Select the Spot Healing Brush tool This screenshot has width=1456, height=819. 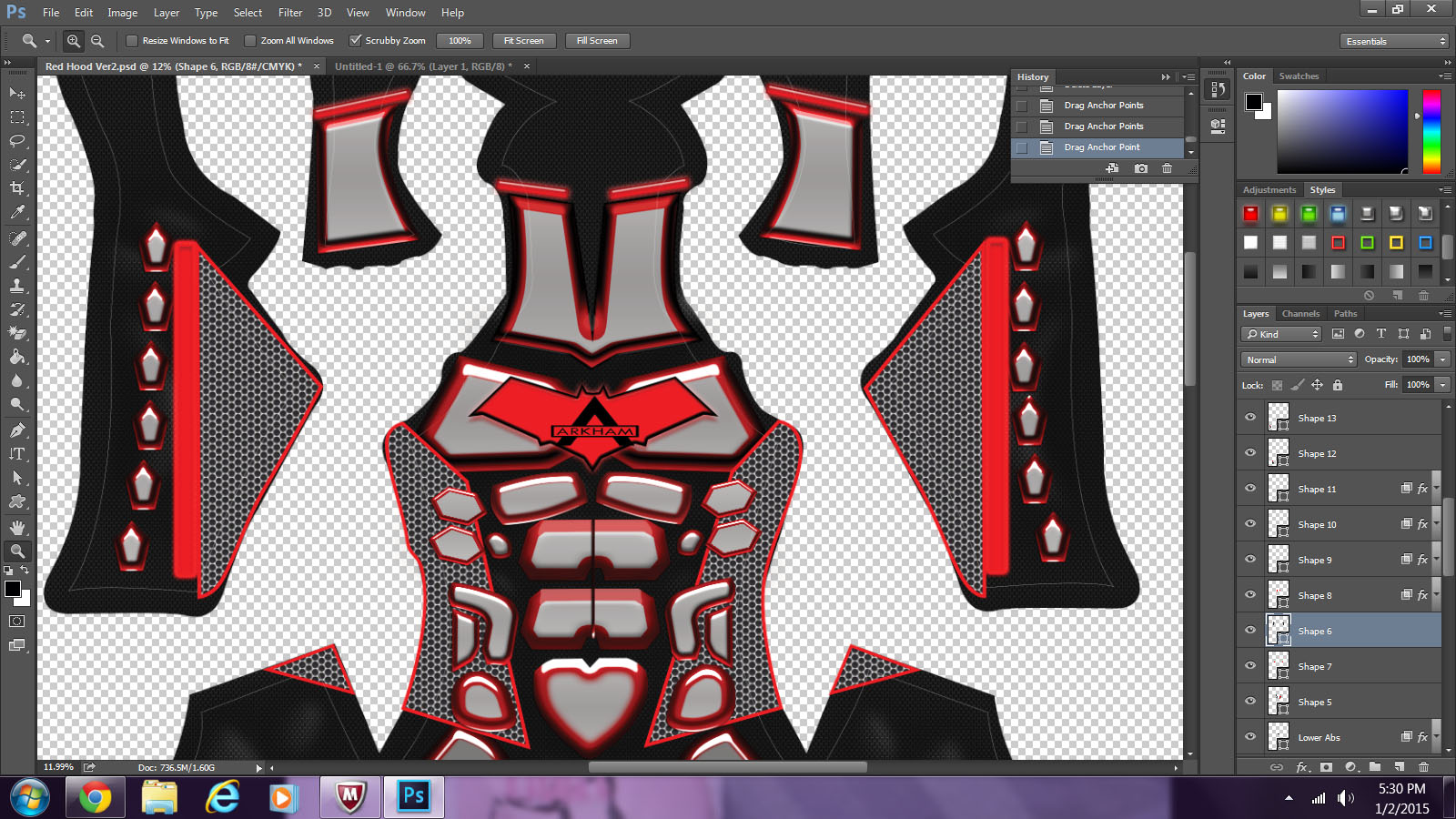17,238
